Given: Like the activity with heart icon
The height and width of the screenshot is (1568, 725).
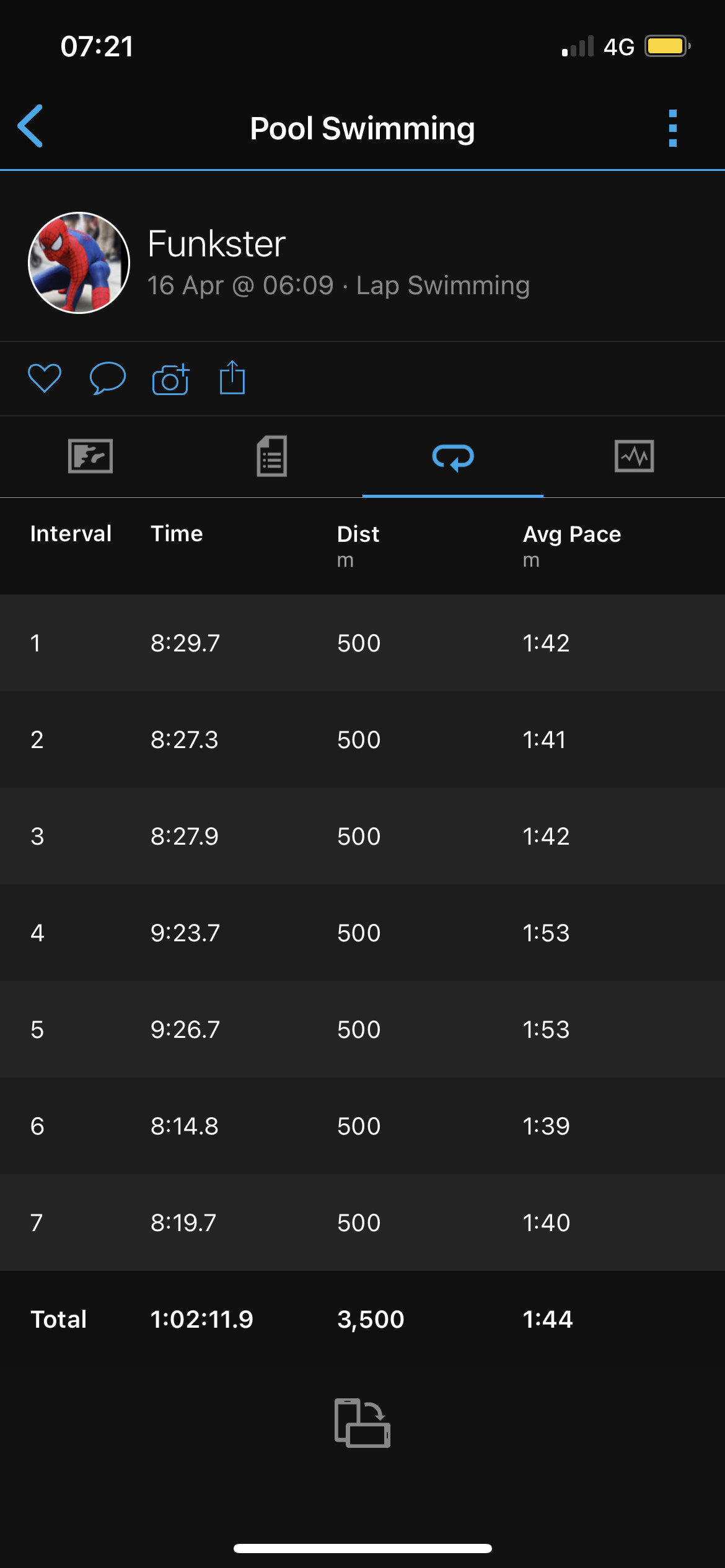Looking at the screenshot, I should (45, 378).
